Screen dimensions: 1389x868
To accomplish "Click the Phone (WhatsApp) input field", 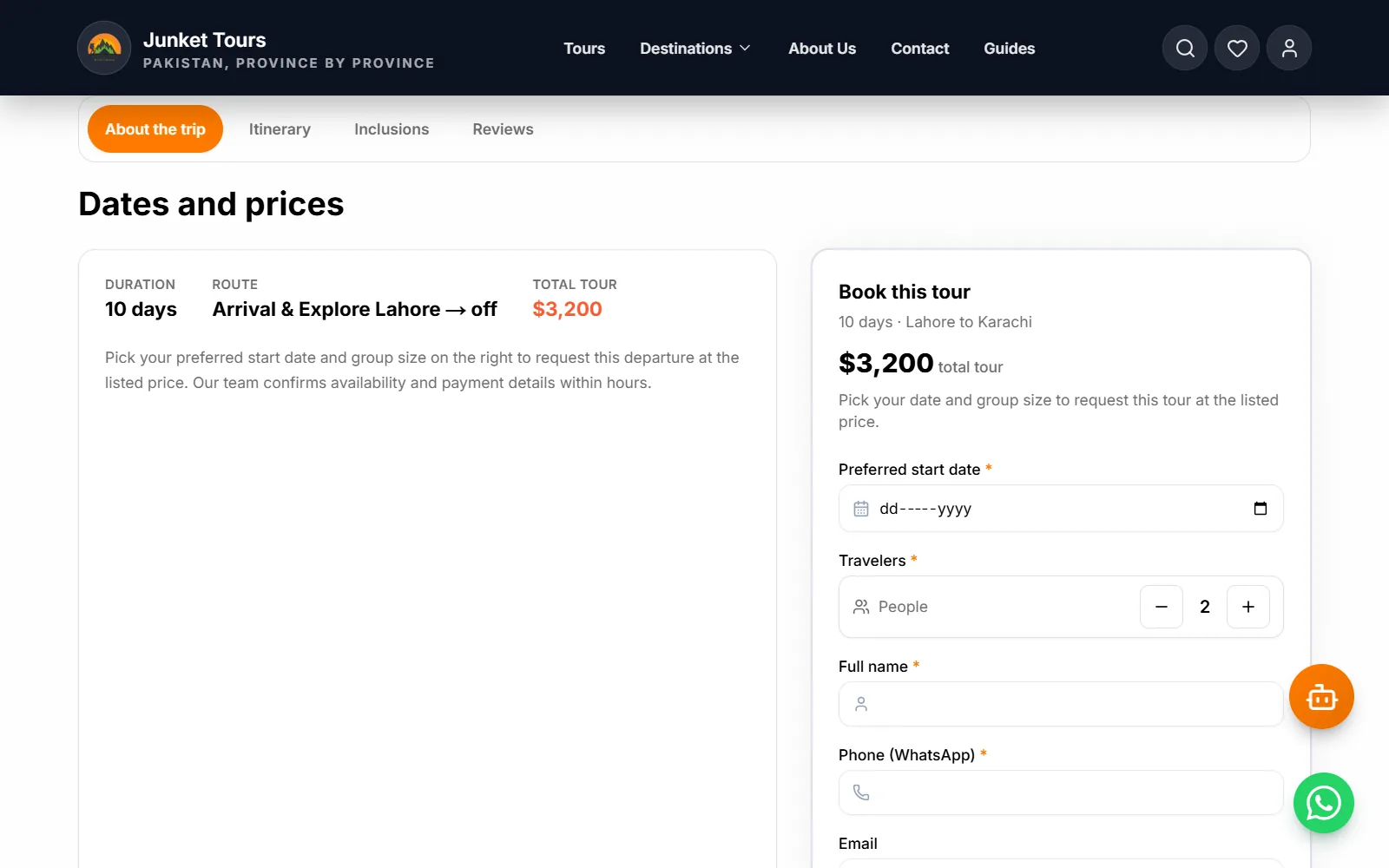I will click(x=1061, y=792).
